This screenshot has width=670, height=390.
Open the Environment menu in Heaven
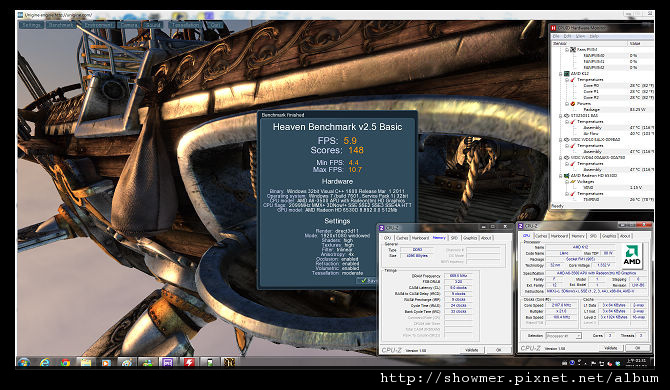click(98, 25)
